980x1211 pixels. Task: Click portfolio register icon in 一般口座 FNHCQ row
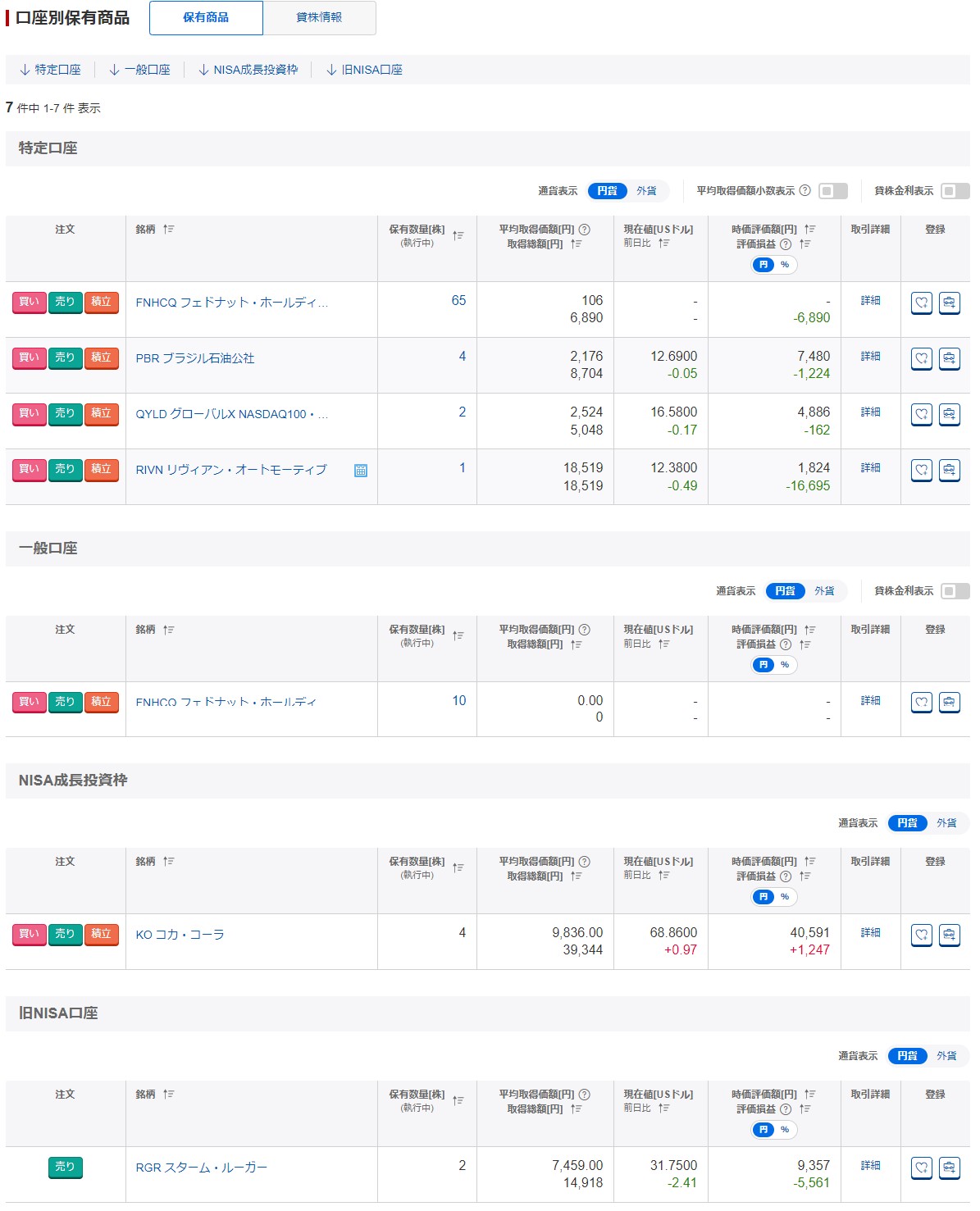[x=949, y=703]
